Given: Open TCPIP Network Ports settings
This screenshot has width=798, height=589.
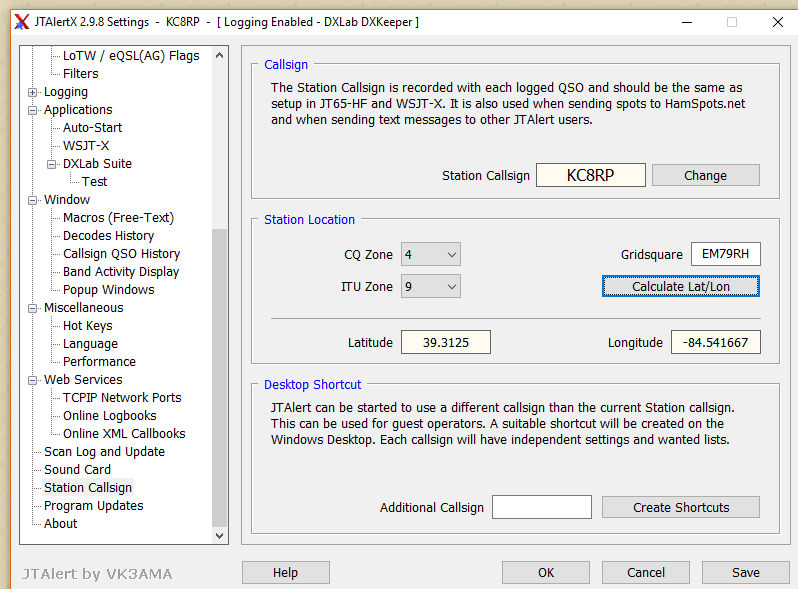Looking at the screenshot, I should [x=122, y=398].
